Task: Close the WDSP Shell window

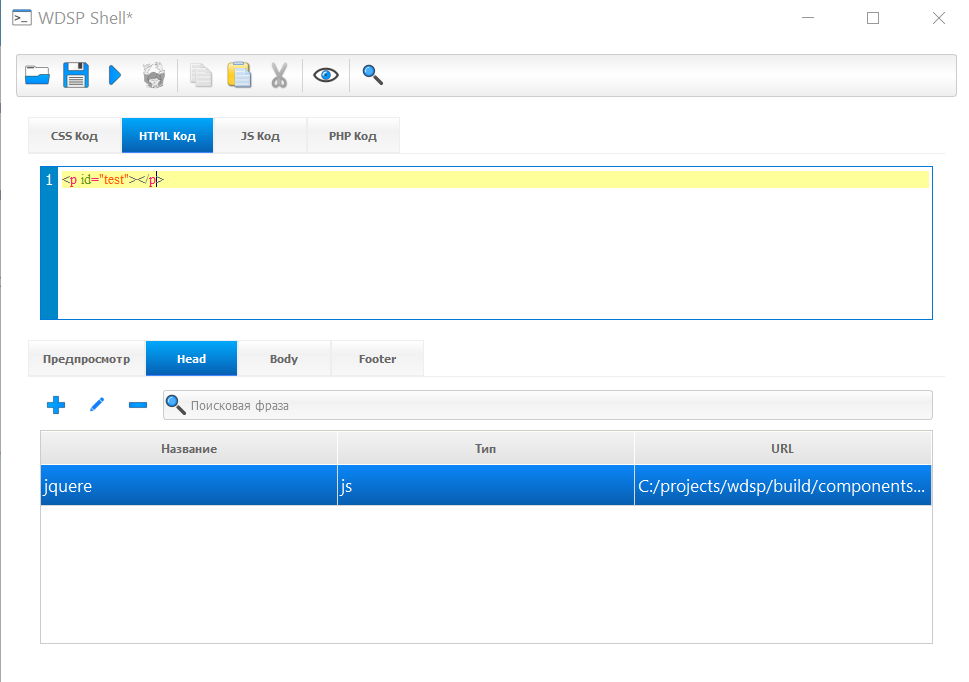Action: (x=939, y=18)
